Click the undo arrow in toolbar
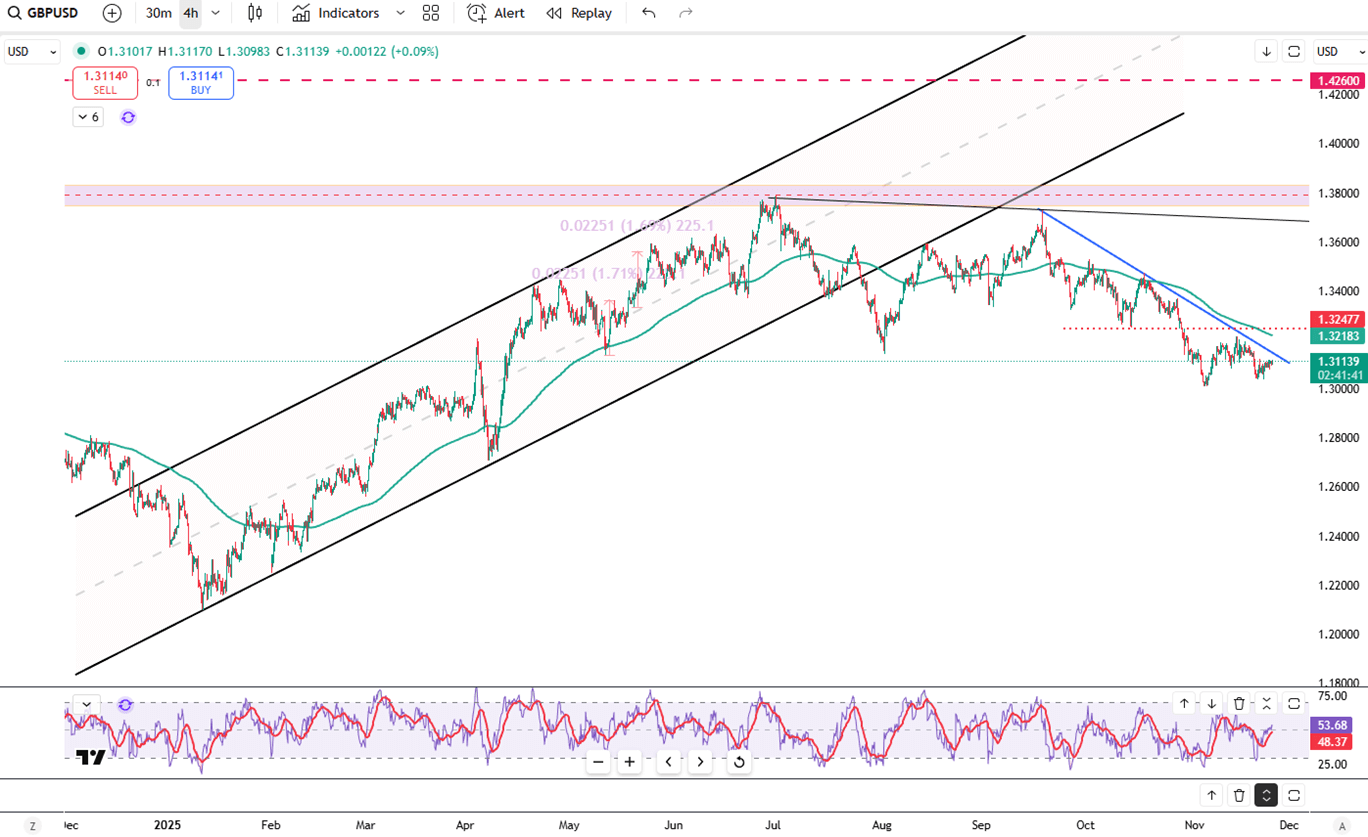The width and height of the screenshot is (1368, 837). click(649, 13)
